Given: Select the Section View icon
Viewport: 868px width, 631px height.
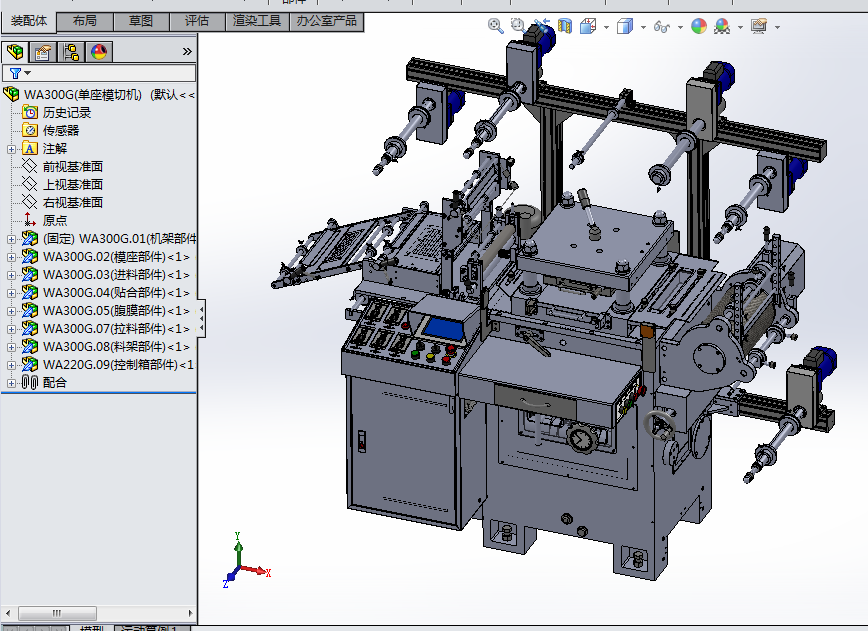Looking at the screenshot, I should click(x=565, y=26).
